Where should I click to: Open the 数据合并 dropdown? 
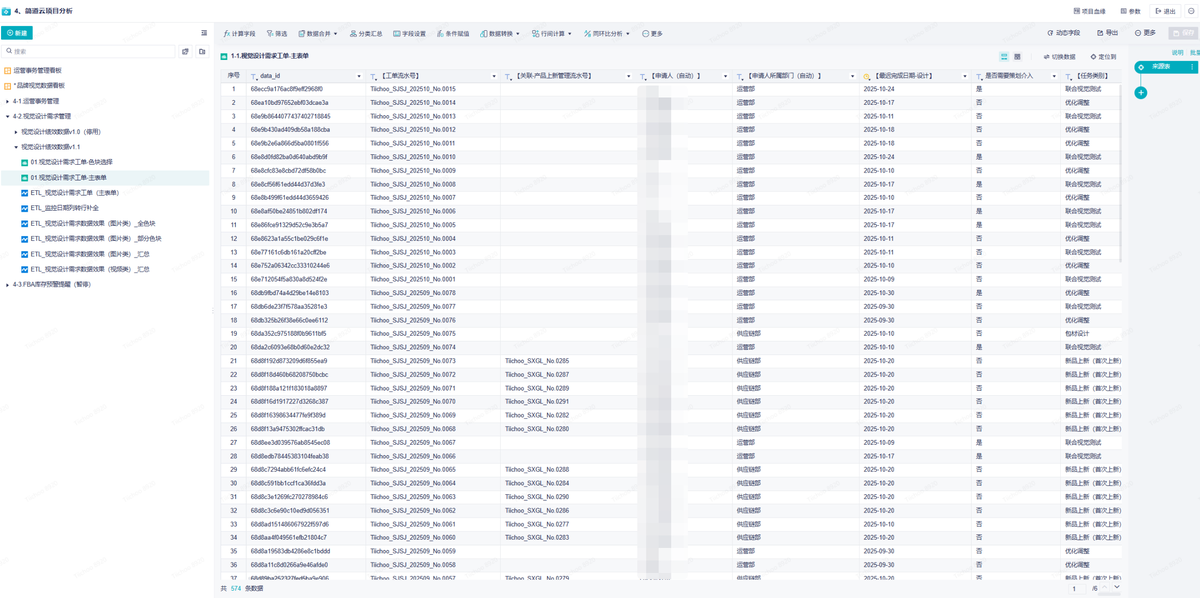click(x=320, y=33)
